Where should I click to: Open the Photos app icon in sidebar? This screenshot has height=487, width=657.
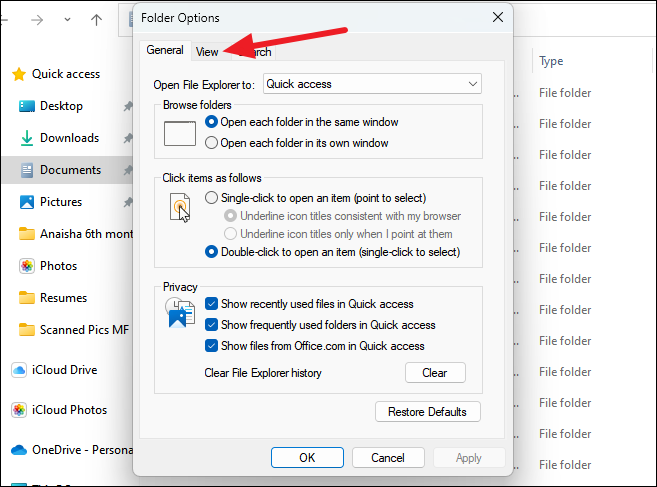pyautogui.click(x=27, y=266)
